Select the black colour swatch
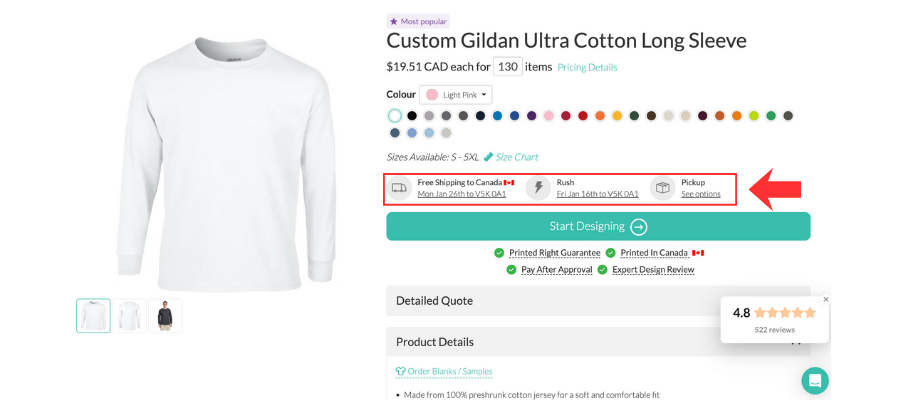 point(412,116)
